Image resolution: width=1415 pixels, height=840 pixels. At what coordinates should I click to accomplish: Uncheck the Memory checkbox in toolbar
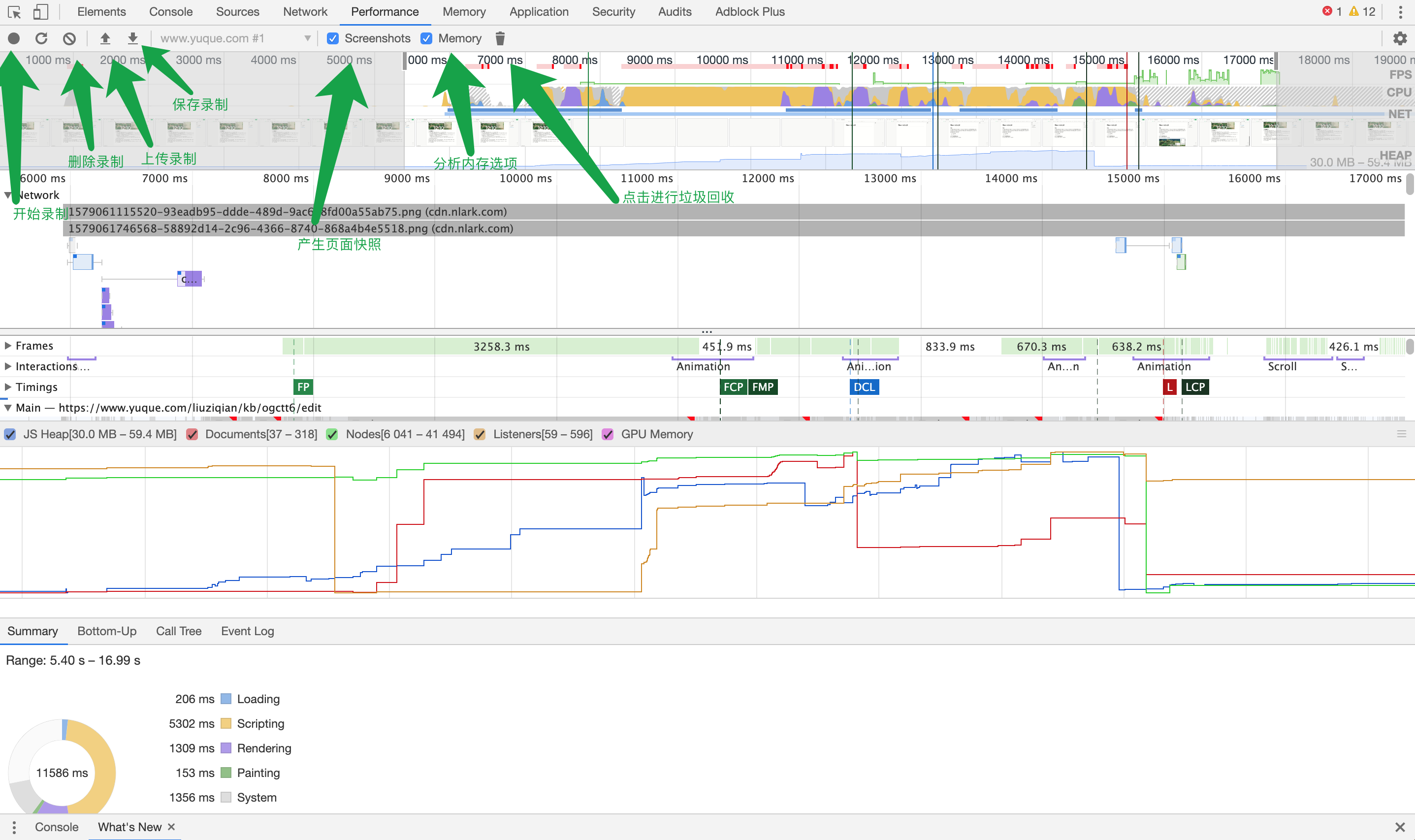pyautogui.click(x=427, y=38)
